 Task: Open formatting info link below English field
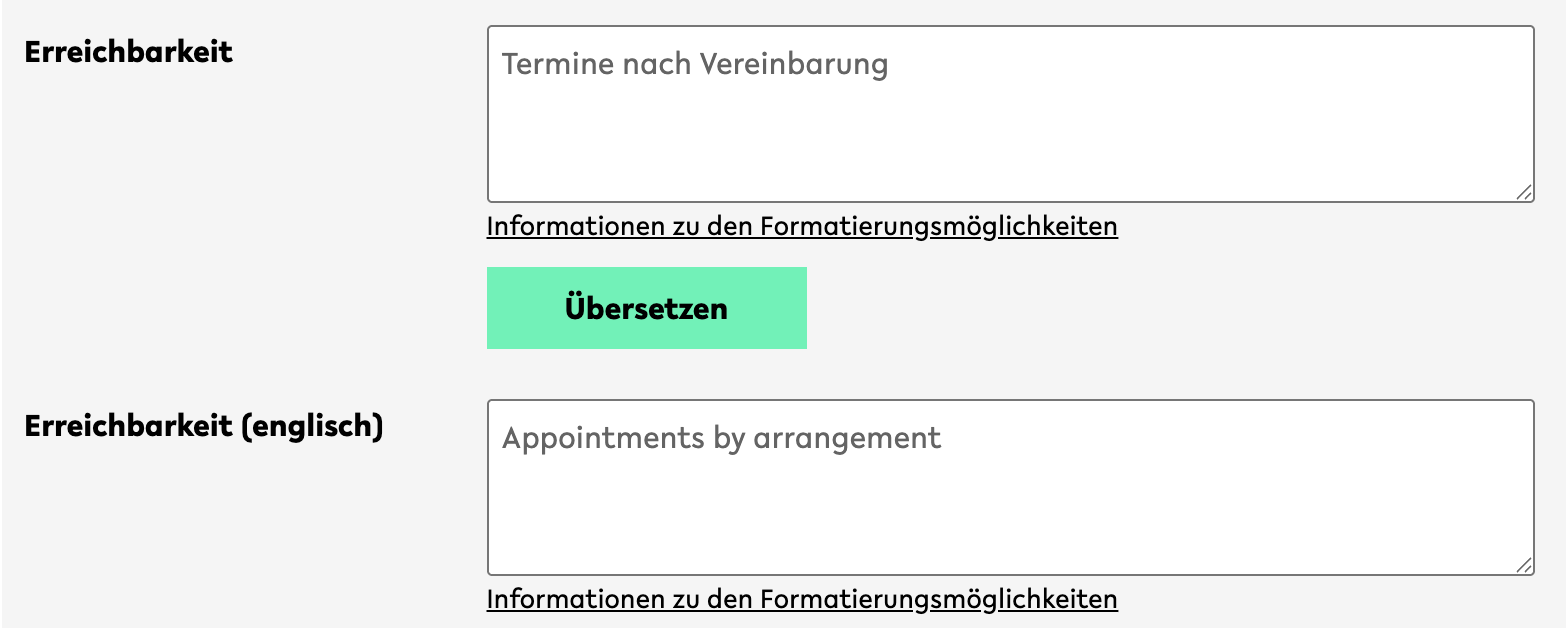click(x=802, y=600)
